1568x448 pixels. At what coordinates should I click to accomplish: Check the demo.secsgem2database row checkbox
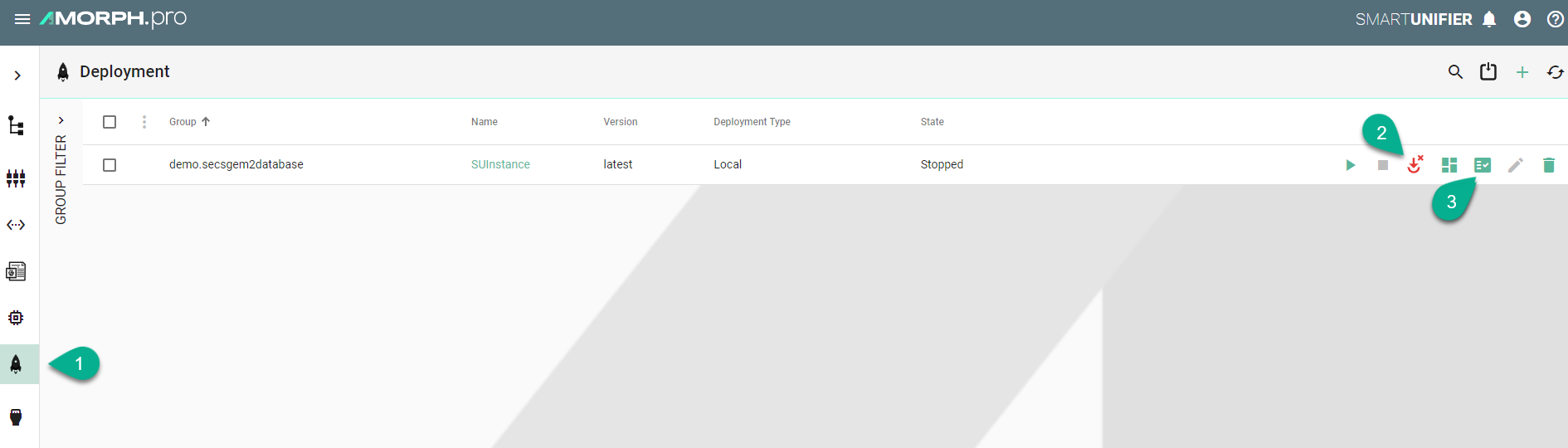click(110, 165)
